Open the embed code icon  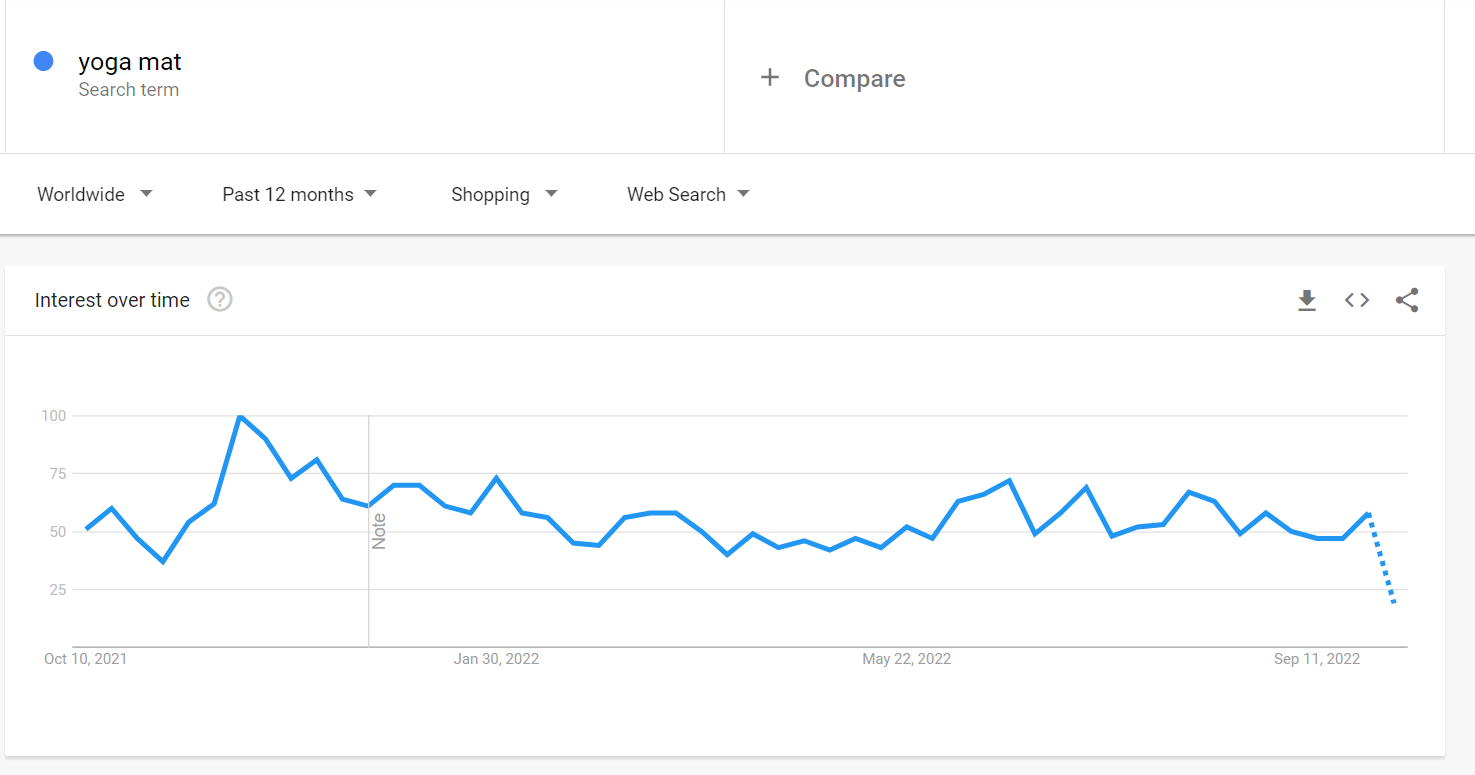[x=1356, y=300]
